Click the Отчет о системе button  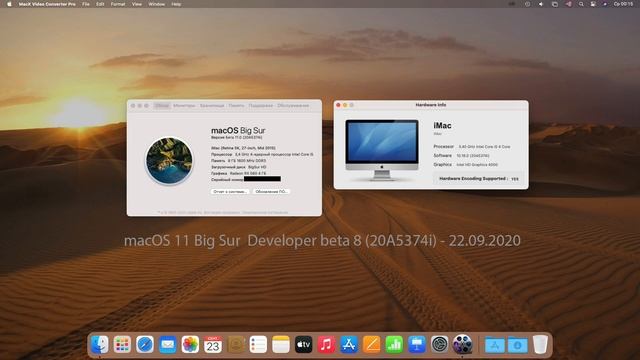coord(230,191)
